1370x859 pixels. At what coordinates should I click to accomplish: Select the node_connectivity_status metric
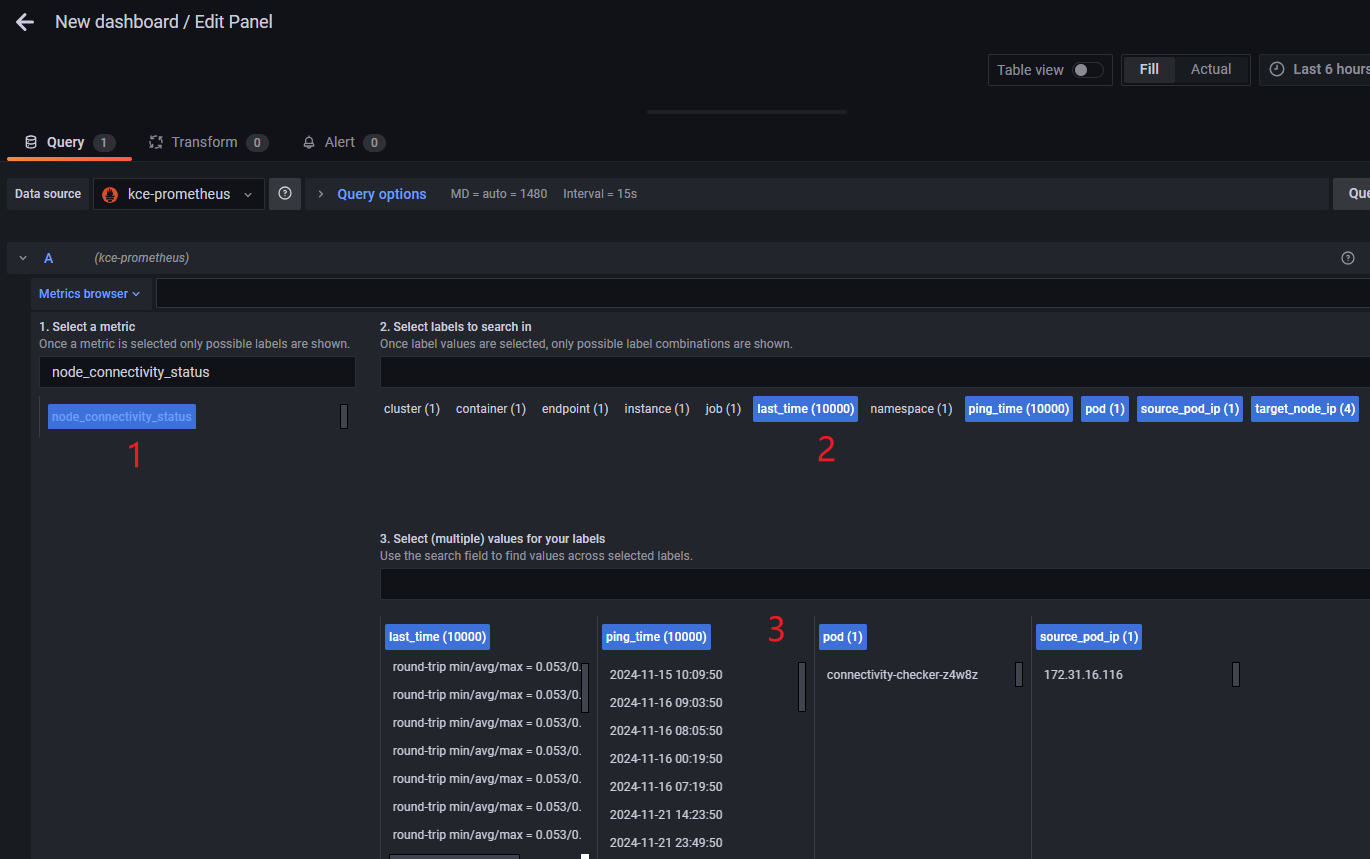tap(122, 417)
